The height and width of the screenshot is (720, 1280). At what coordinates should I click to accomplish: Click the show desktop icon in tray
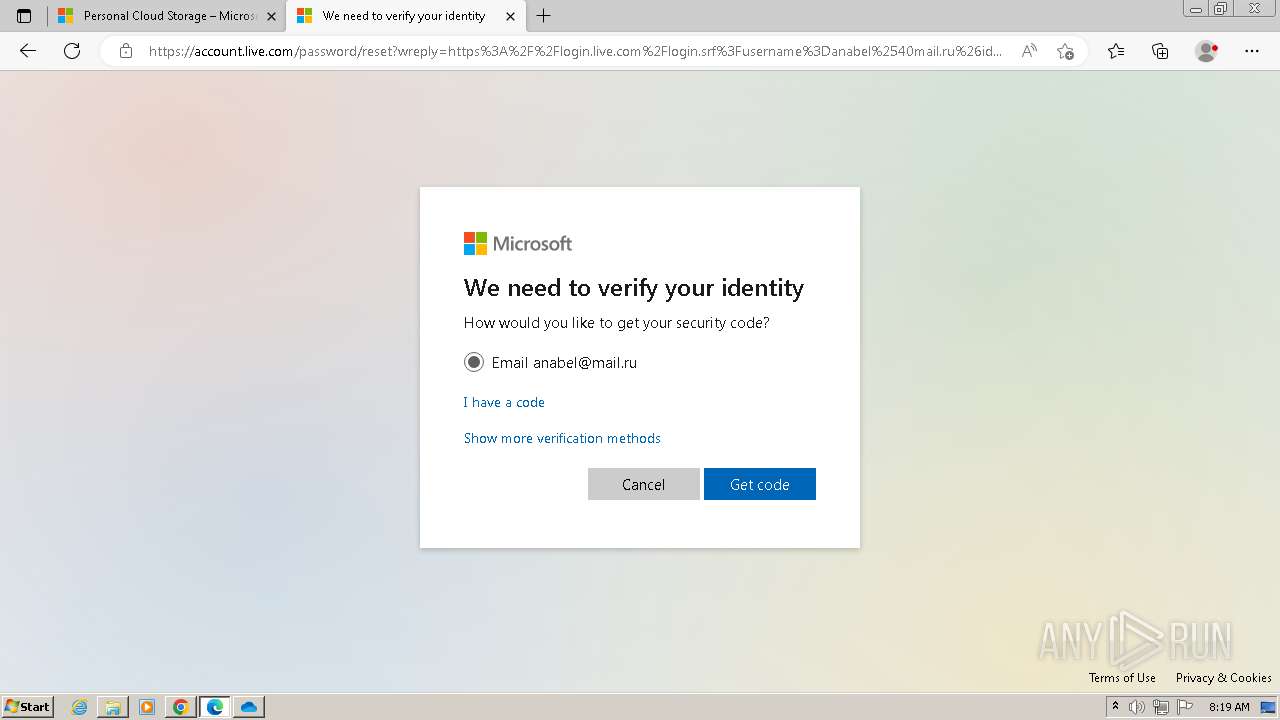(1268, 707)
